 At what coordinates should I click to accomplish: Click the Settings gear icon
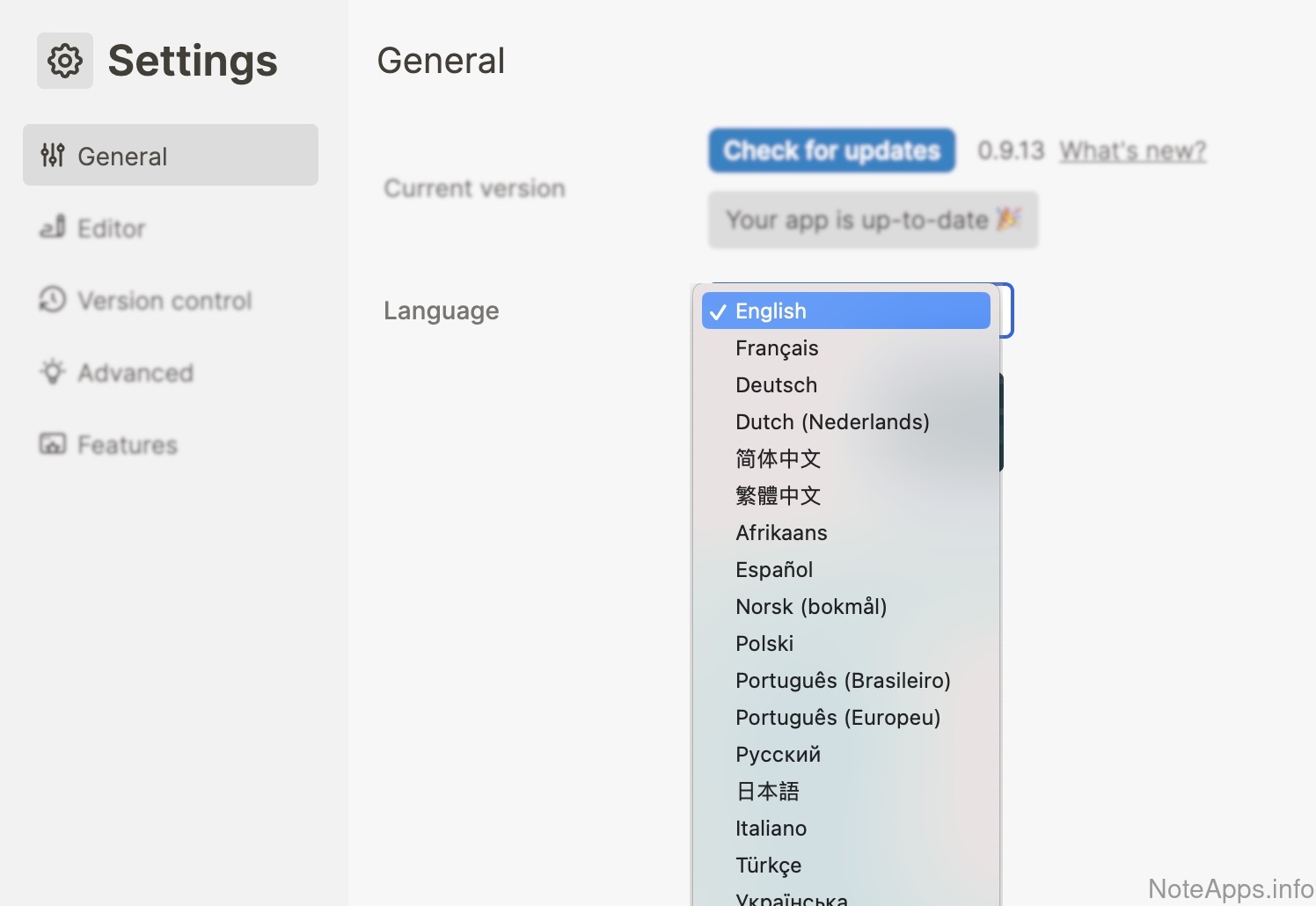[x=65, y=61]
